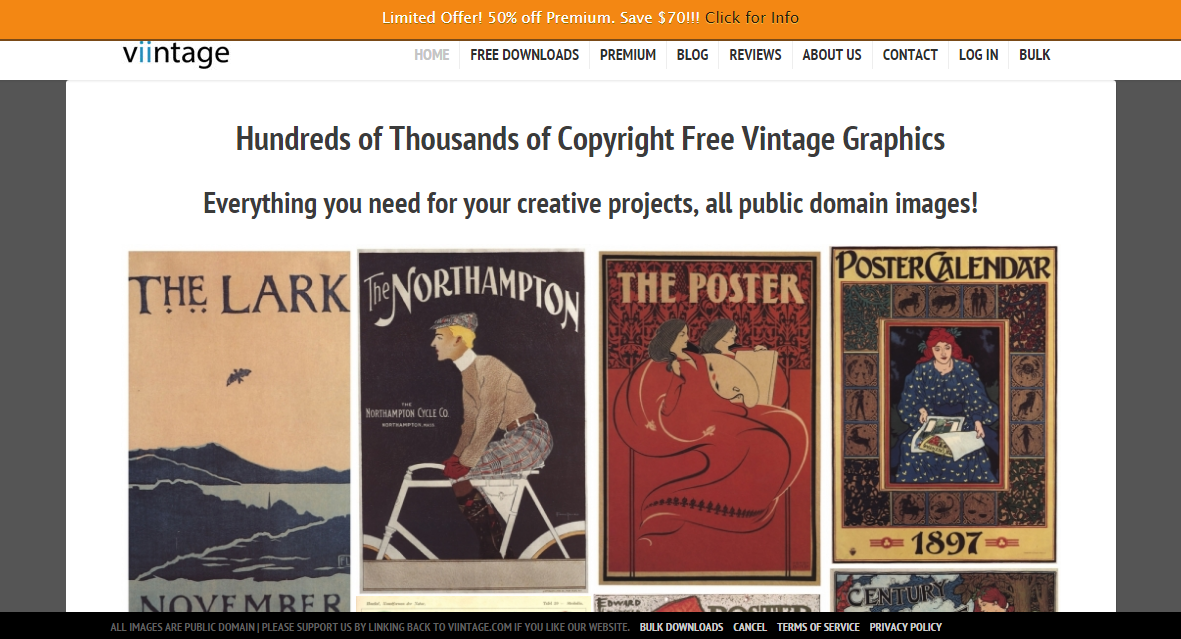Open the Contact page

pyautogui.click(x=909, y=55)
